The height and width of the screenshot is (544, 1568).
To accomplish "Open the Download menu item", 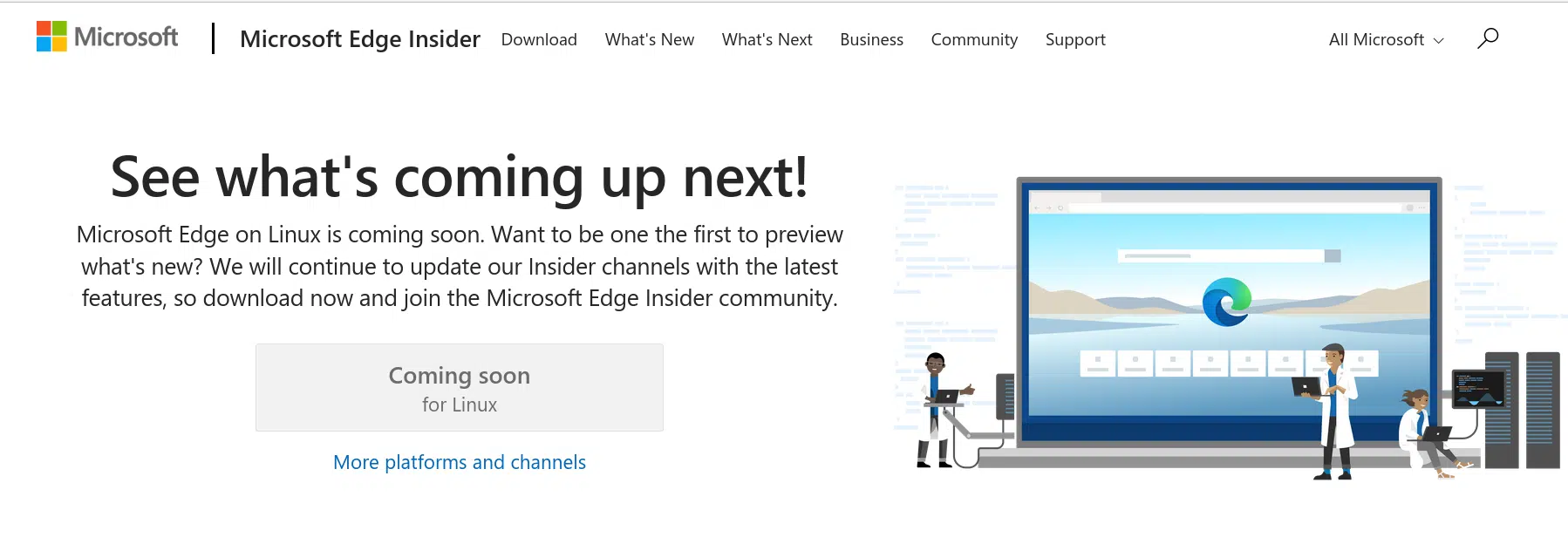I will (539, 39).
